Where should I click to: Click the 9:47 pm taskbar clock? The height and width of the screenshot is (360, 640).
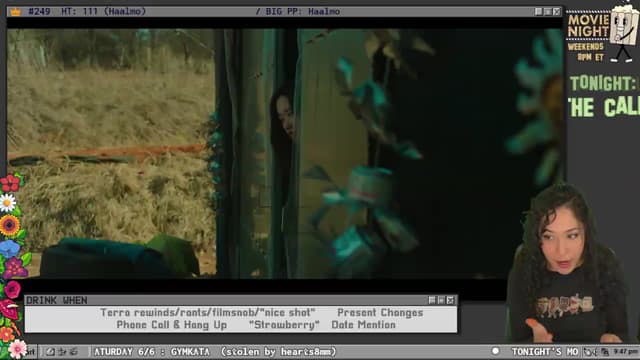[626, 351]
